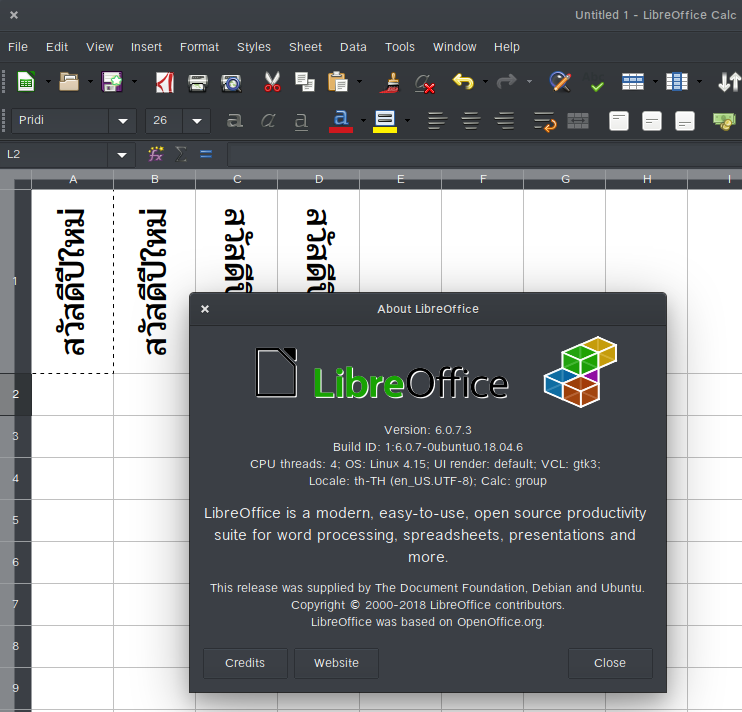
Task: Select column E header
Action: click(400, 179)
